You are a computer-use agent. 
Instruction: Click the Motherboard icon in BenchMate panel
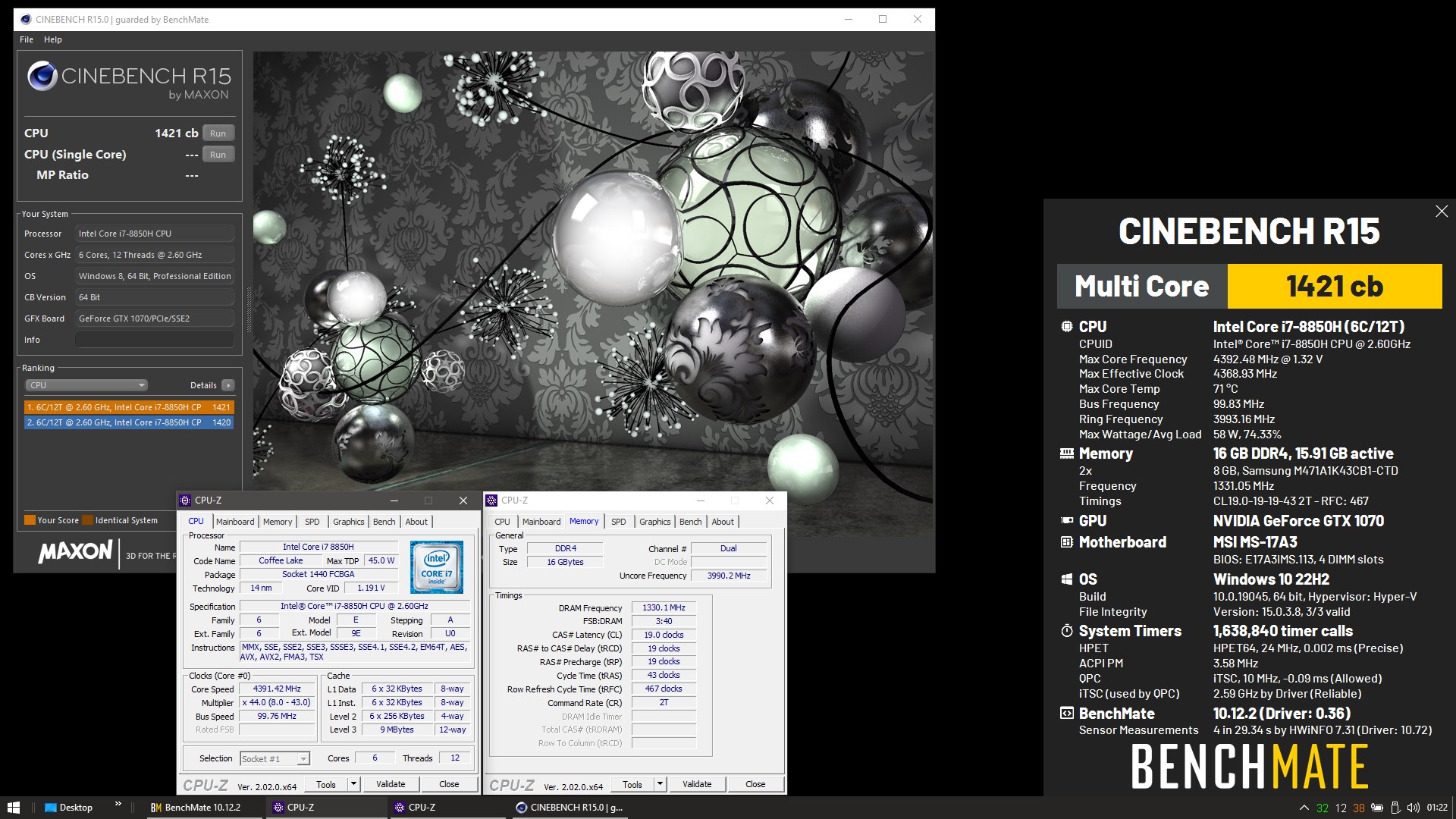(x=1067, y=542)
